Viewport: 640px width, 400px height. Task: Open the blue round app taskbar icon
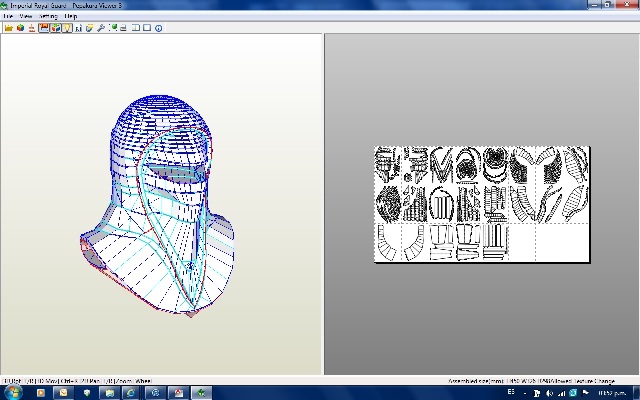[156, 393]
